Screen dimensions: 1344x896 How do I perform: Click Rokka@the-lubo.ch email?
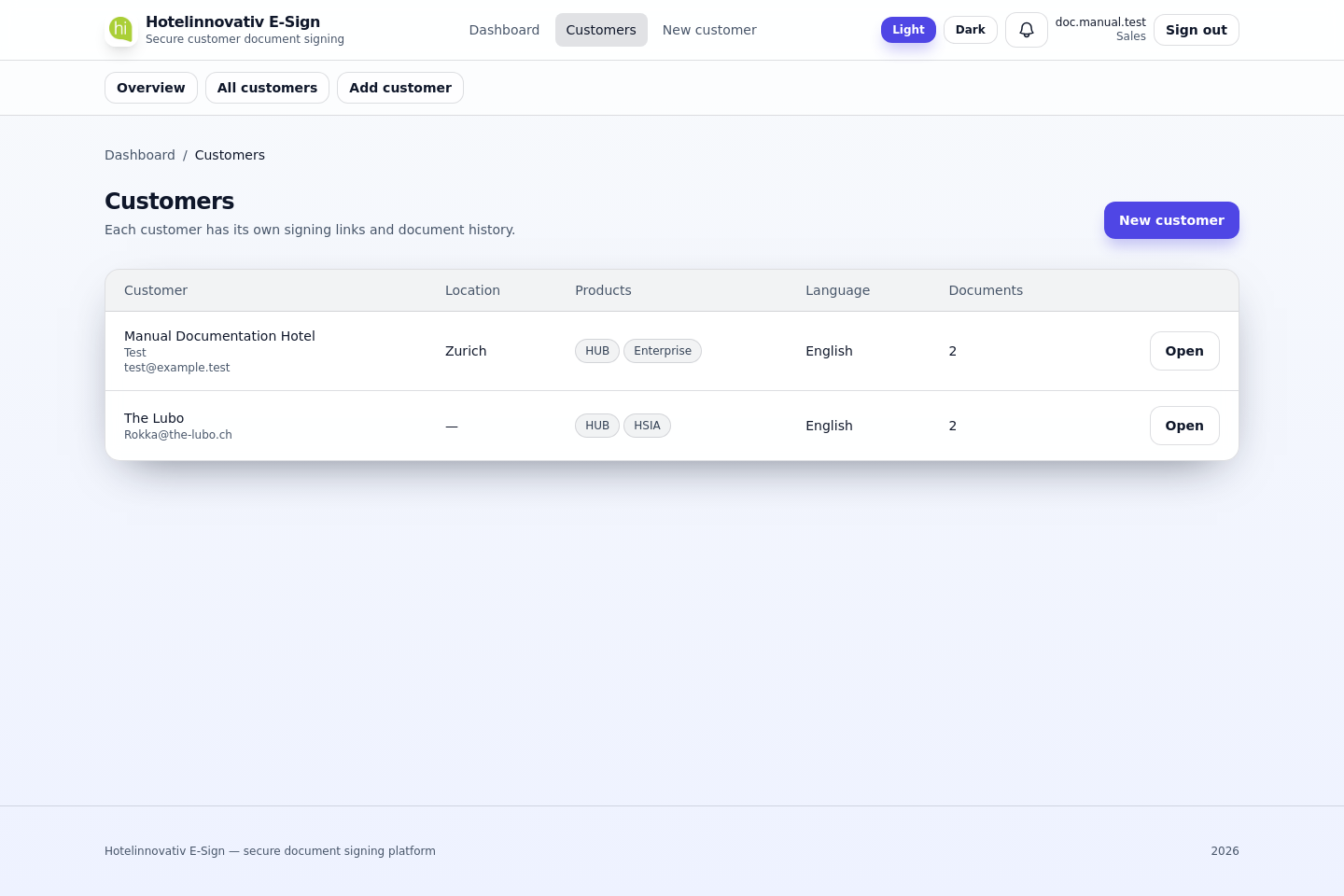coord(178,435)
